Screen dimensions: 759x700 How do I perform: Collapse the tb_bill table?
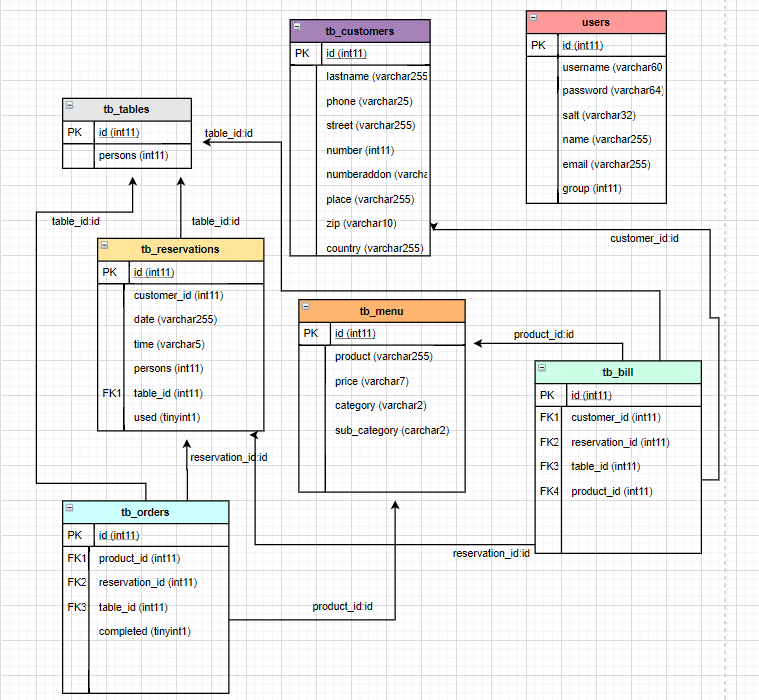click(542, 368)
